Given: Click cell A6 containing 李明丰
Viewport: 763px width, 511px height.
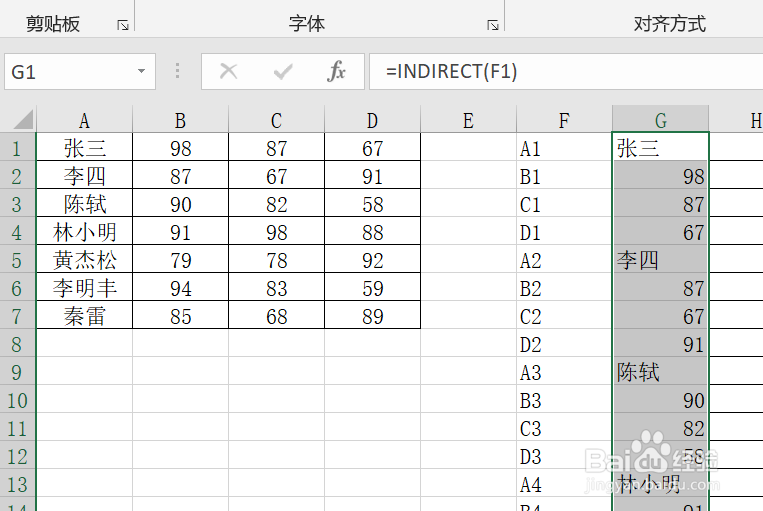Looking at the screenshot, I should point(84,287).
